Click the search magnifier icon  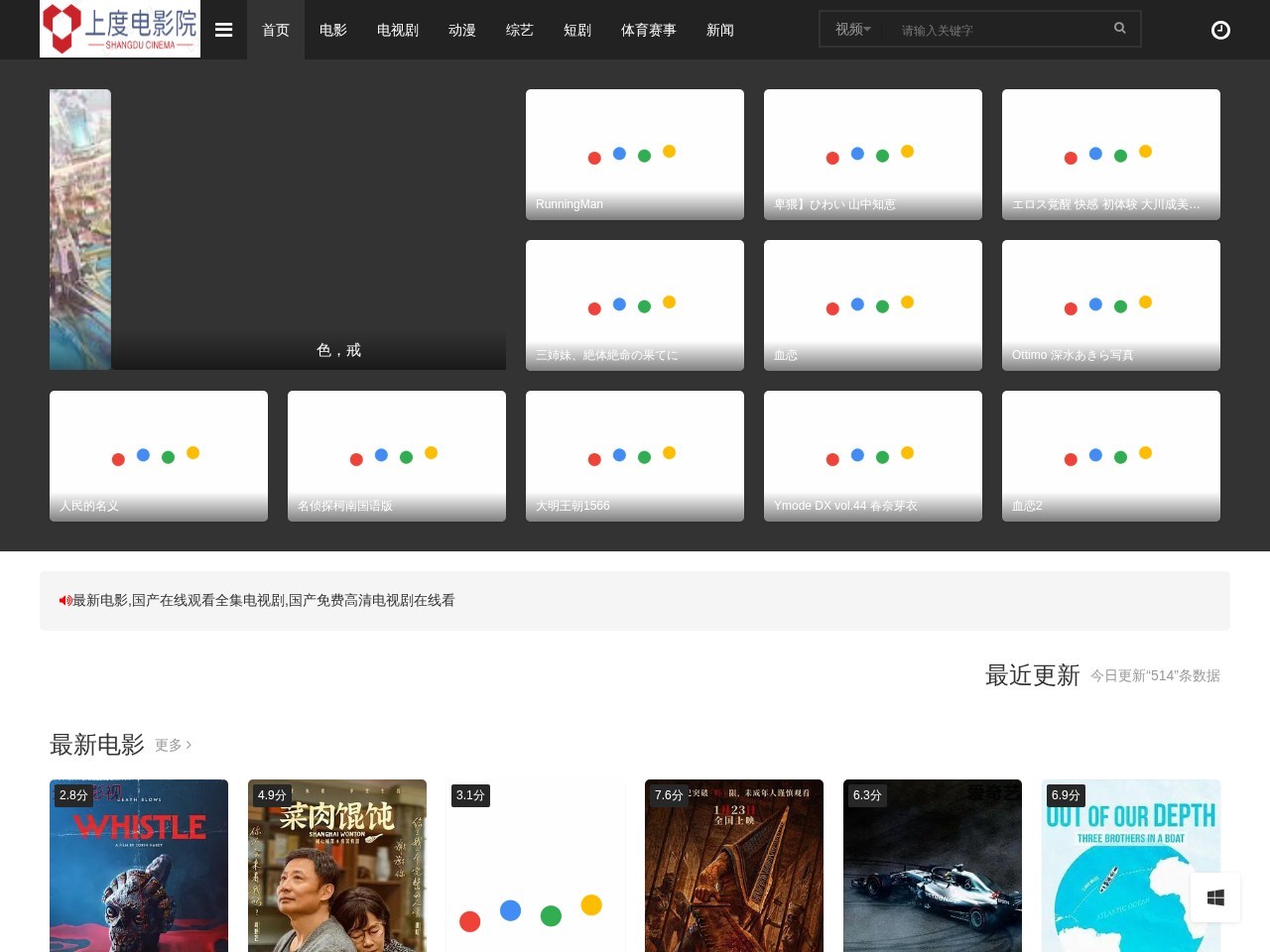coord(1120,29)
